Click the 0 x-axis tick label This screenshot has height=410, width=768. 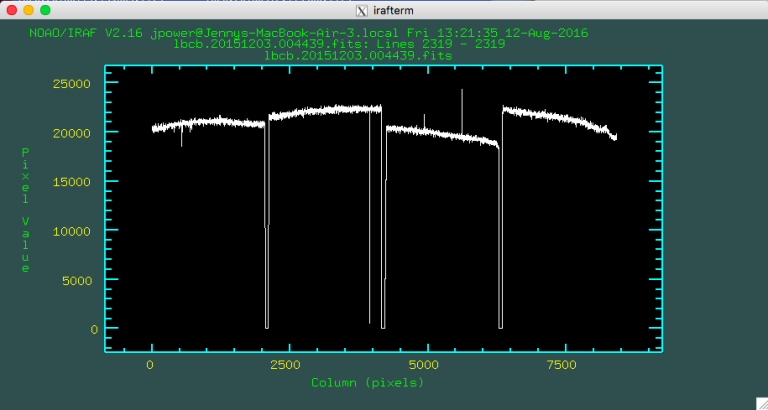[150, 365]
